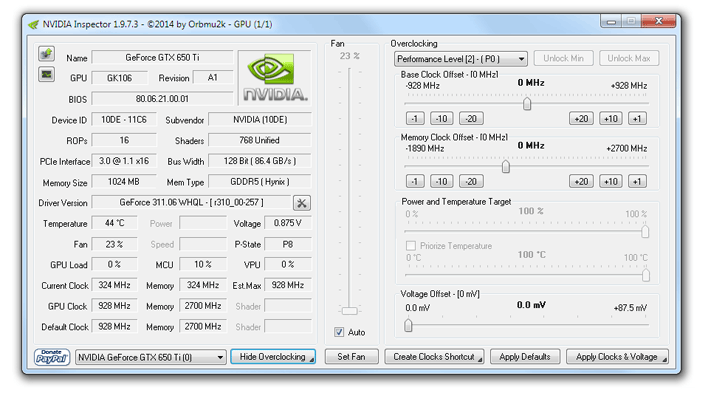
Task: Click the ROPs value 16
Action: click(124, 140)
